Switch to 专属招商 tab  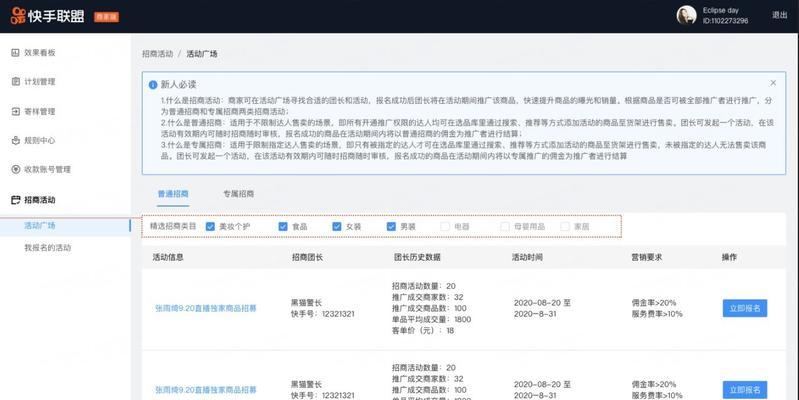238,194
